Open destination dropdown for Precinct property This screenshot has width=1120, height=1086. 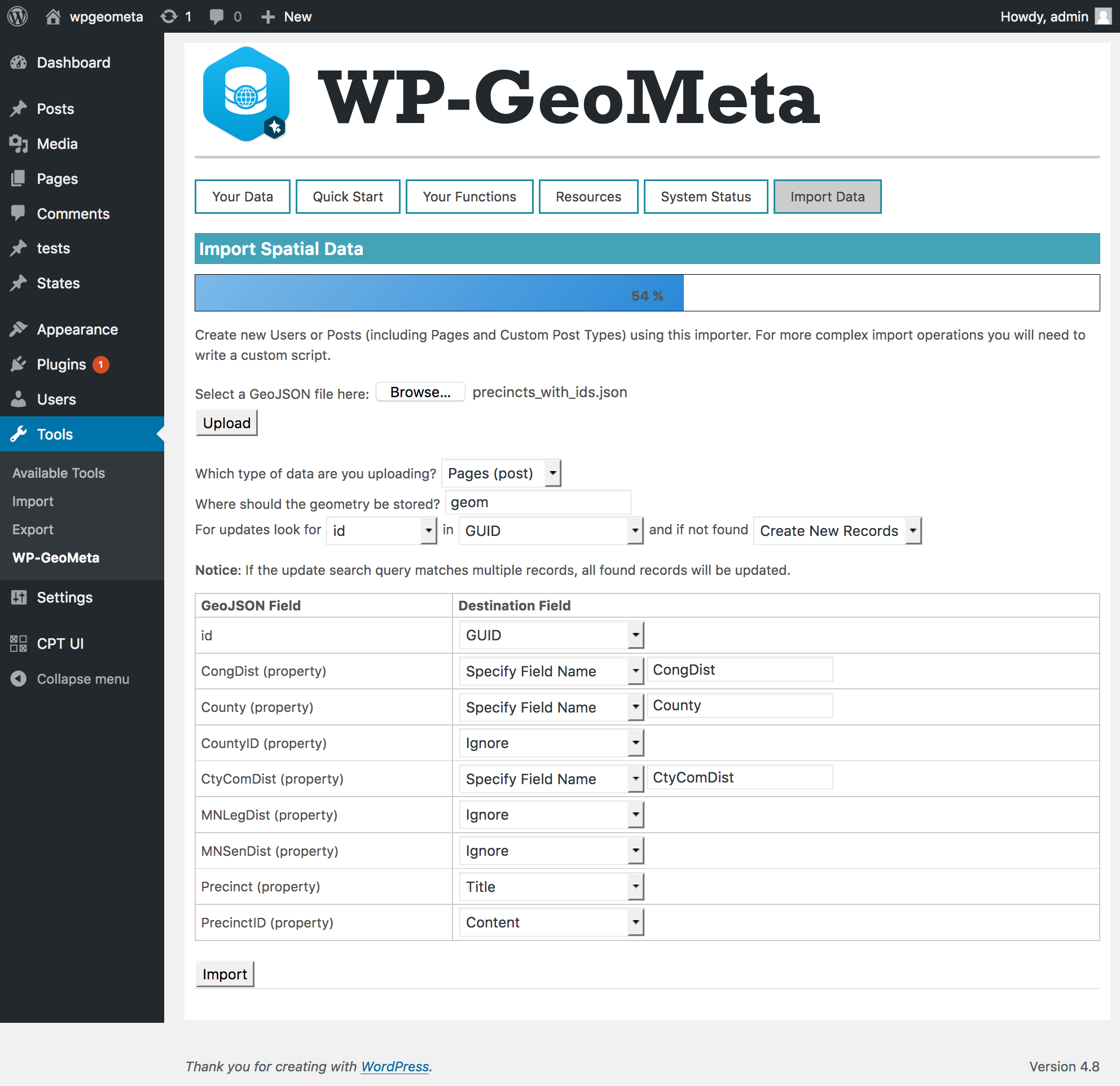pos(551,887)
